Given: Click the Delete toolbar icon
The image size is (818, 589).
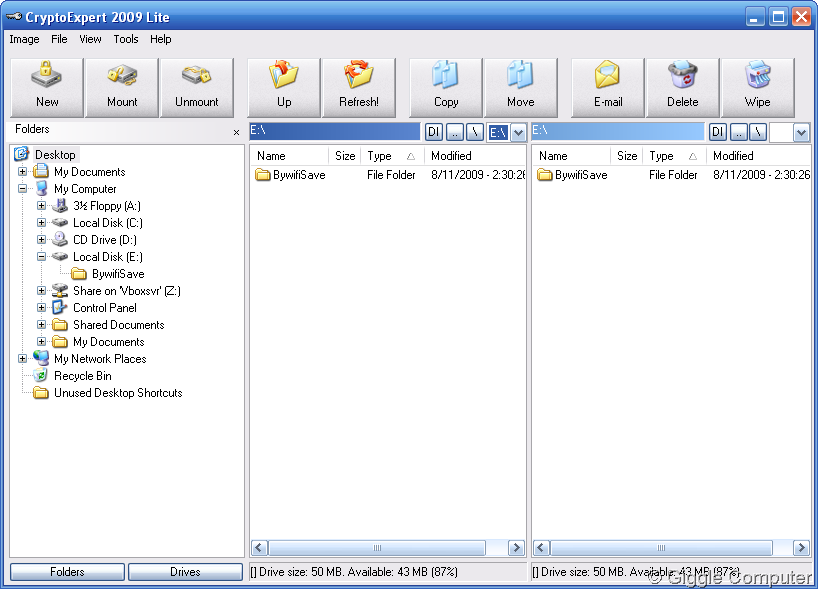Looking at the screenshot, I should [683, 87].
